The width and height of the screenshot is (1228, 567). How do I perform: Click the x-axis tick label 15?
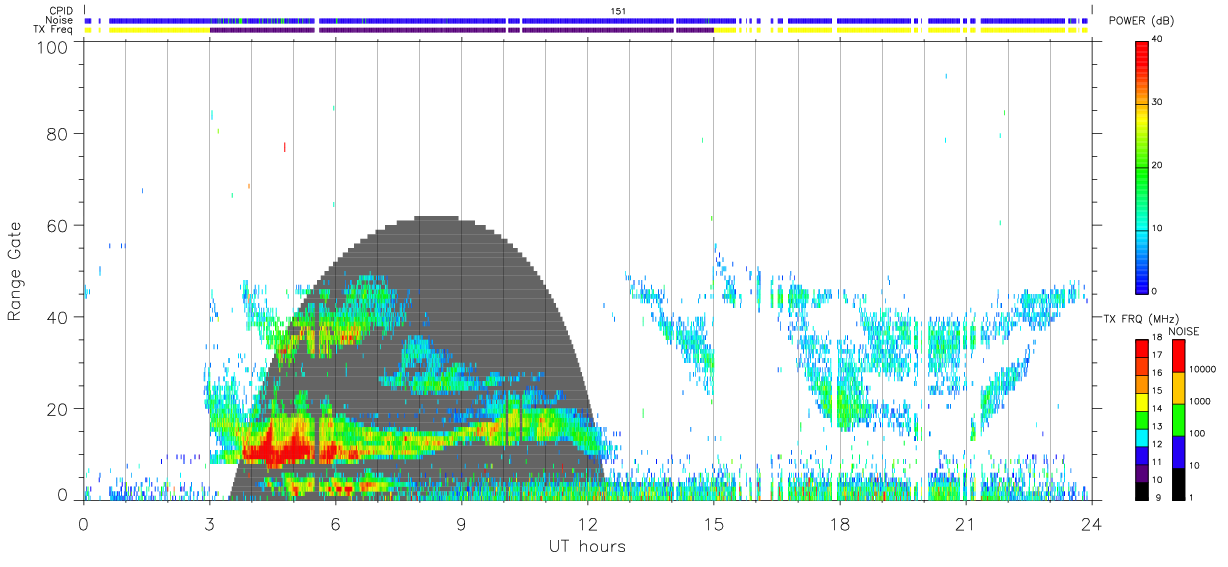point(713,523)
